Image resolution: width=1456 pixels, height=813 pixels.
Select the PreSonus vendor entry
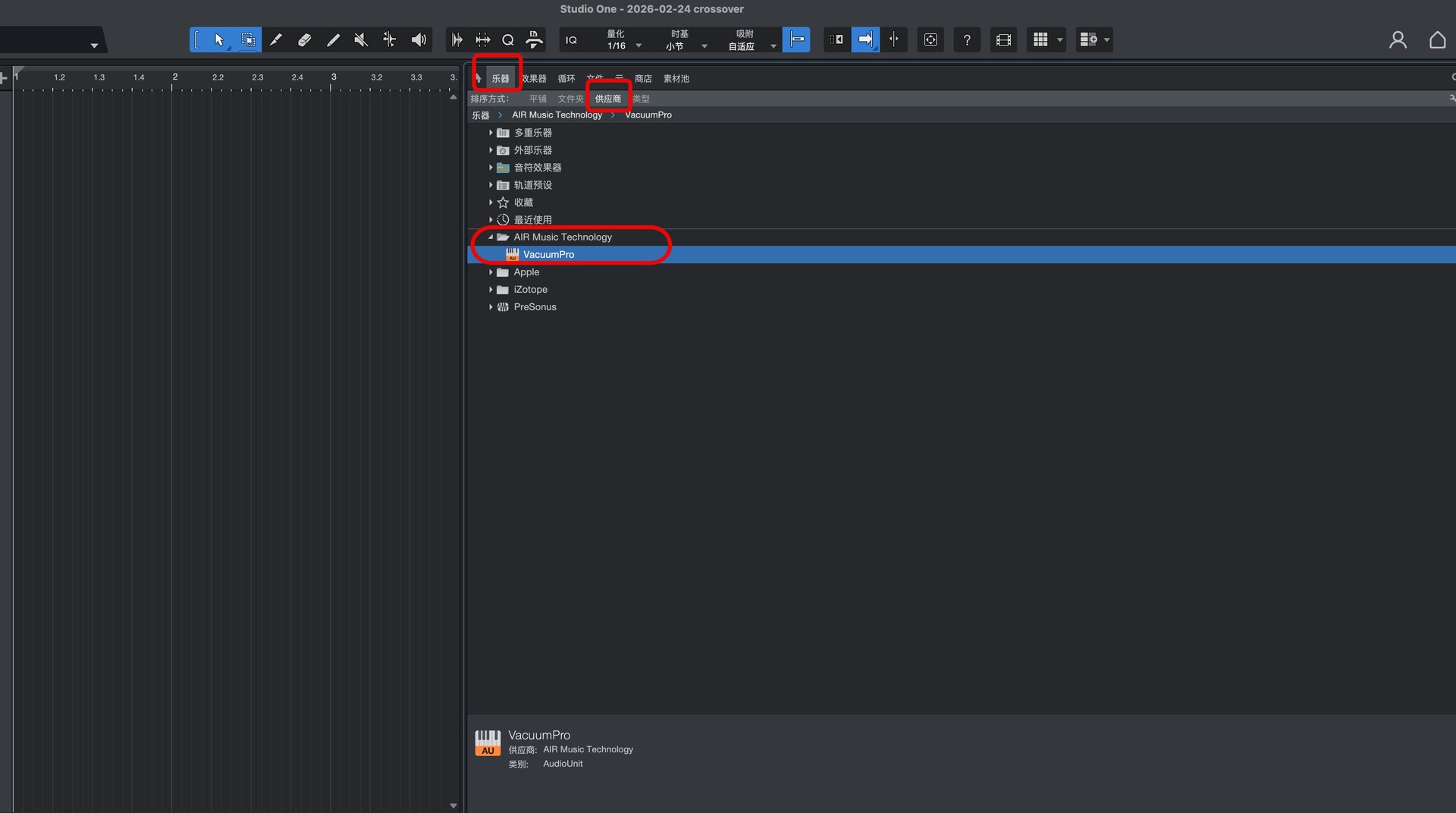click(x=535, y=307)
